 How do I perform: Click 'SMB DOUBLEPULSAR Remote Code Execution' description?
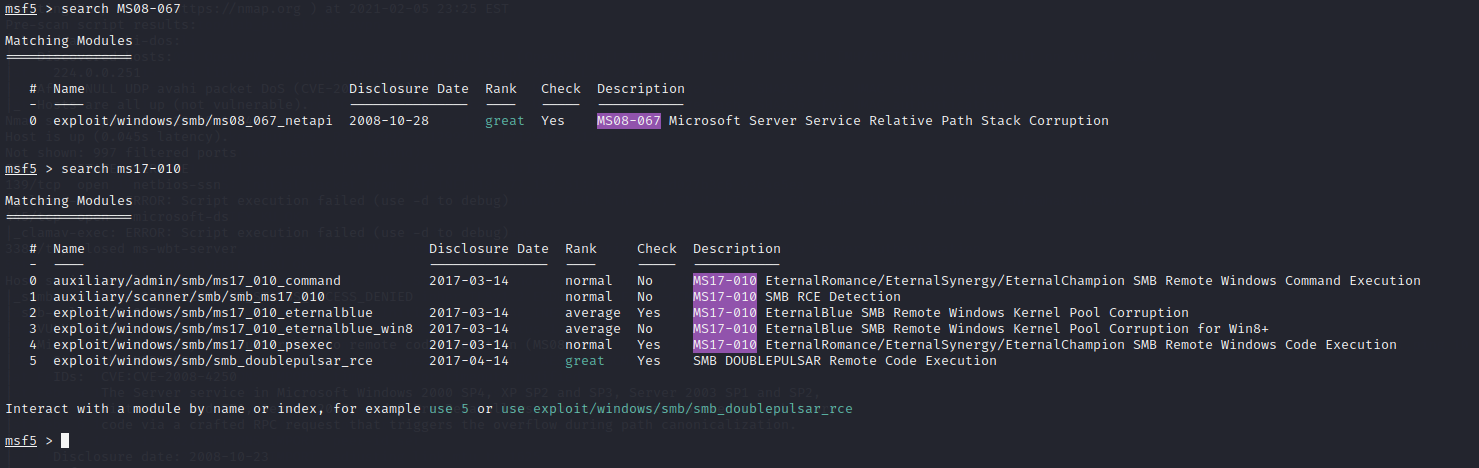(844, 361)
